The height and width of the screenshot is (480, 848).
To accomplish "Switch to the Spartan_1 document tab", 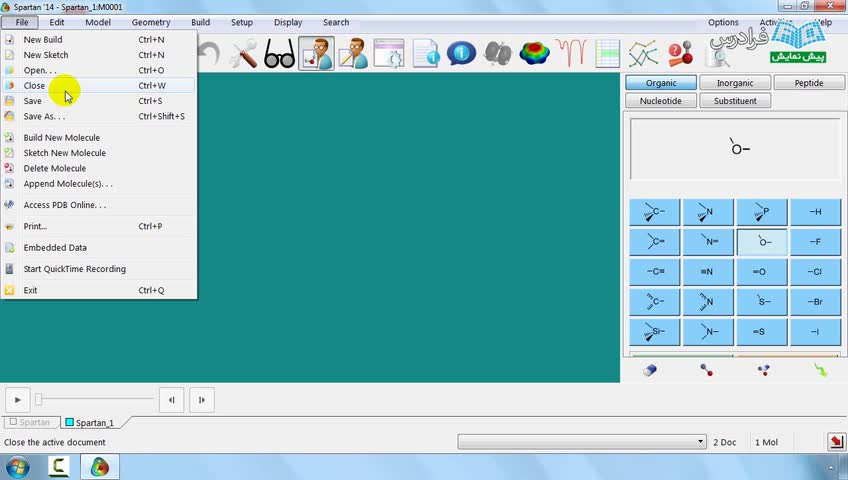I will click(x=95, y=423).
